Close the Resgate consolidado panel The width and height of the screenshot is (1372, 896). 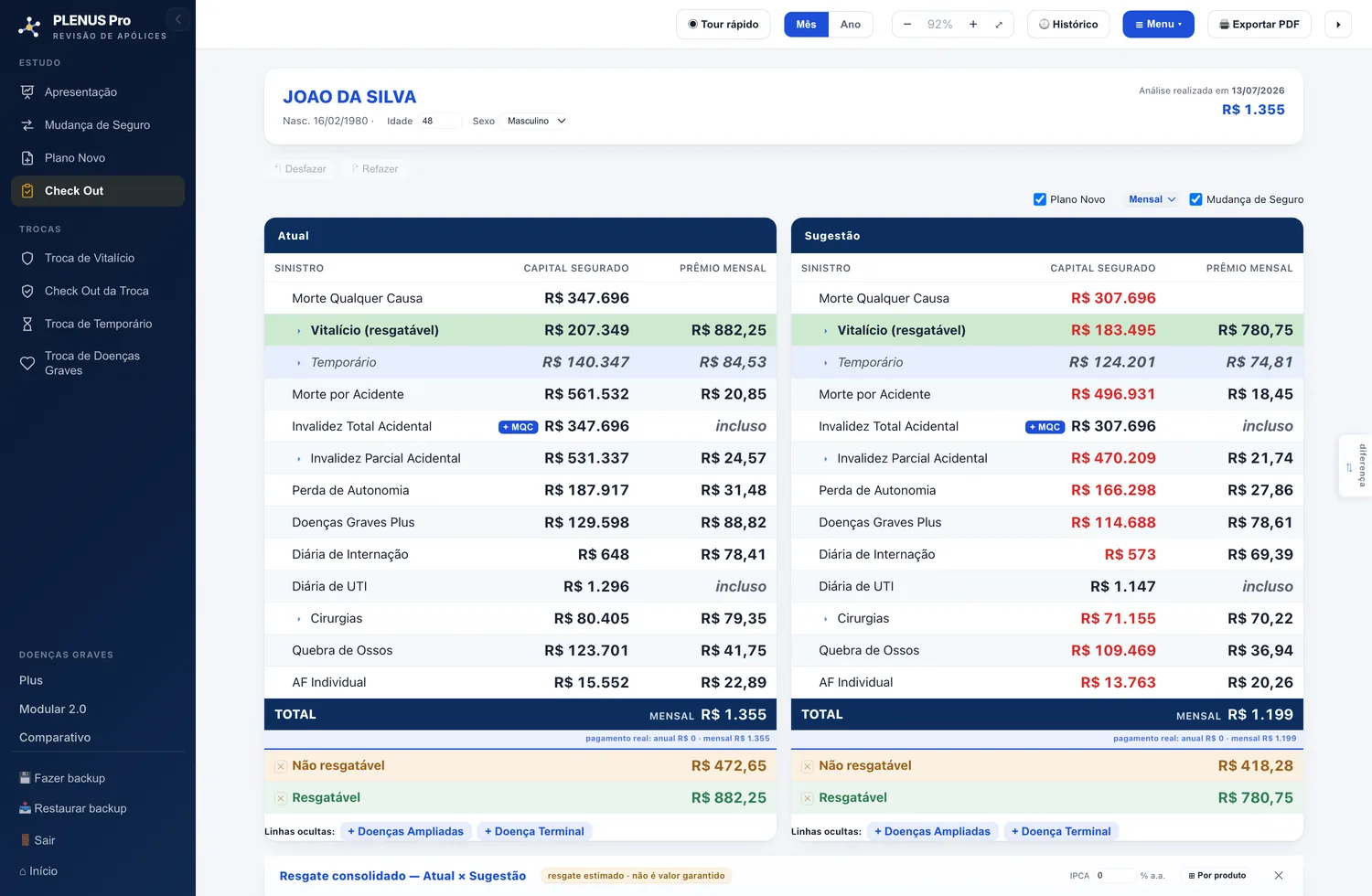(1279, 876)
